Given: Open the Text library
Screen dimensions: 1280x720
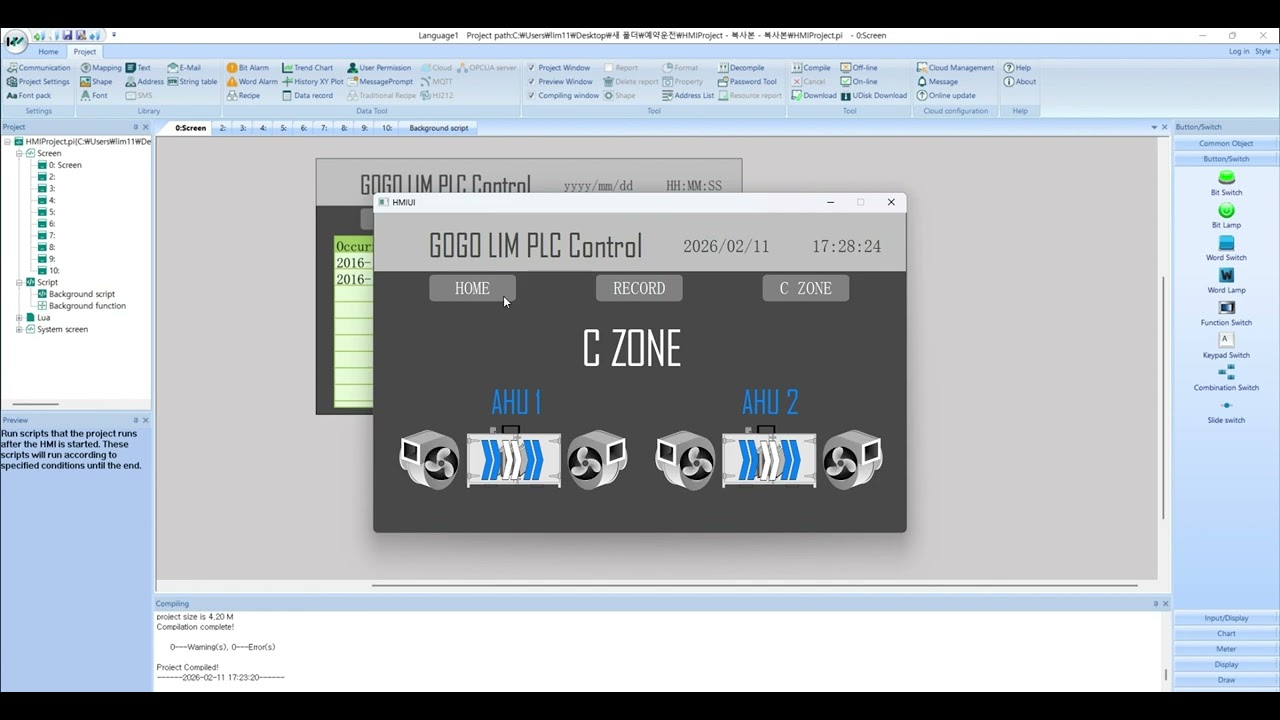Looking at the screenshot, I should pos(138,68).
